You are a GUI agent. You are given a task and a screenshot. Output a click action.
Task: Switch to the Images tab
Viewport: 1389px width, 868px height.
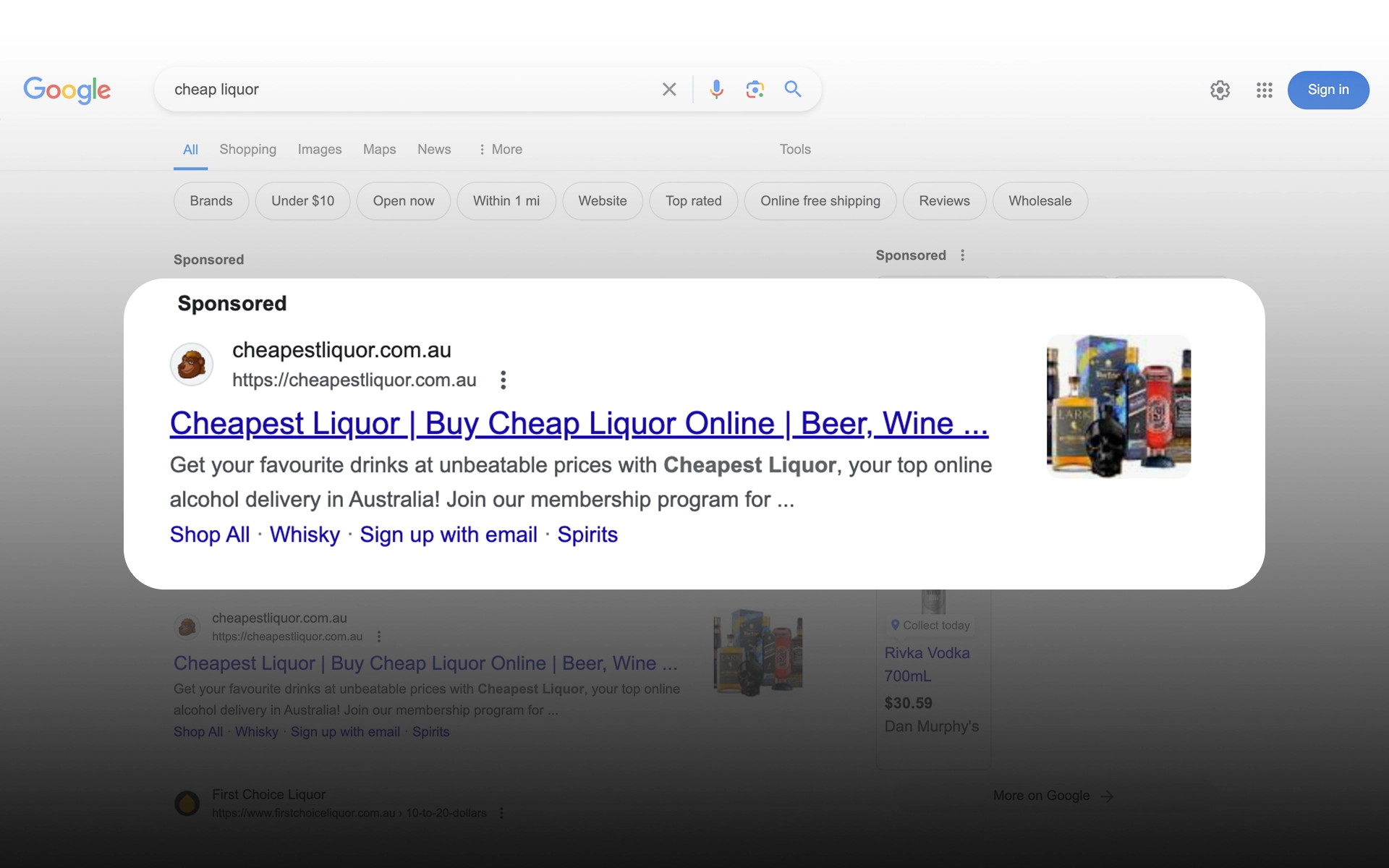click(320, 150)
